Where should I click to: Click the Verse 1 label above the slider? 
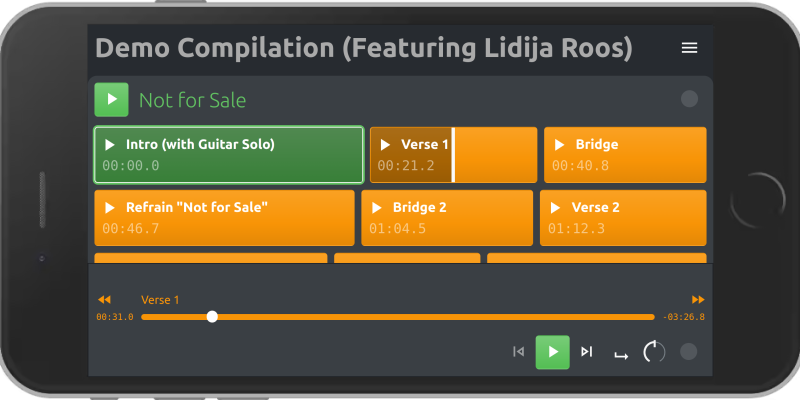tap(160, 300)
